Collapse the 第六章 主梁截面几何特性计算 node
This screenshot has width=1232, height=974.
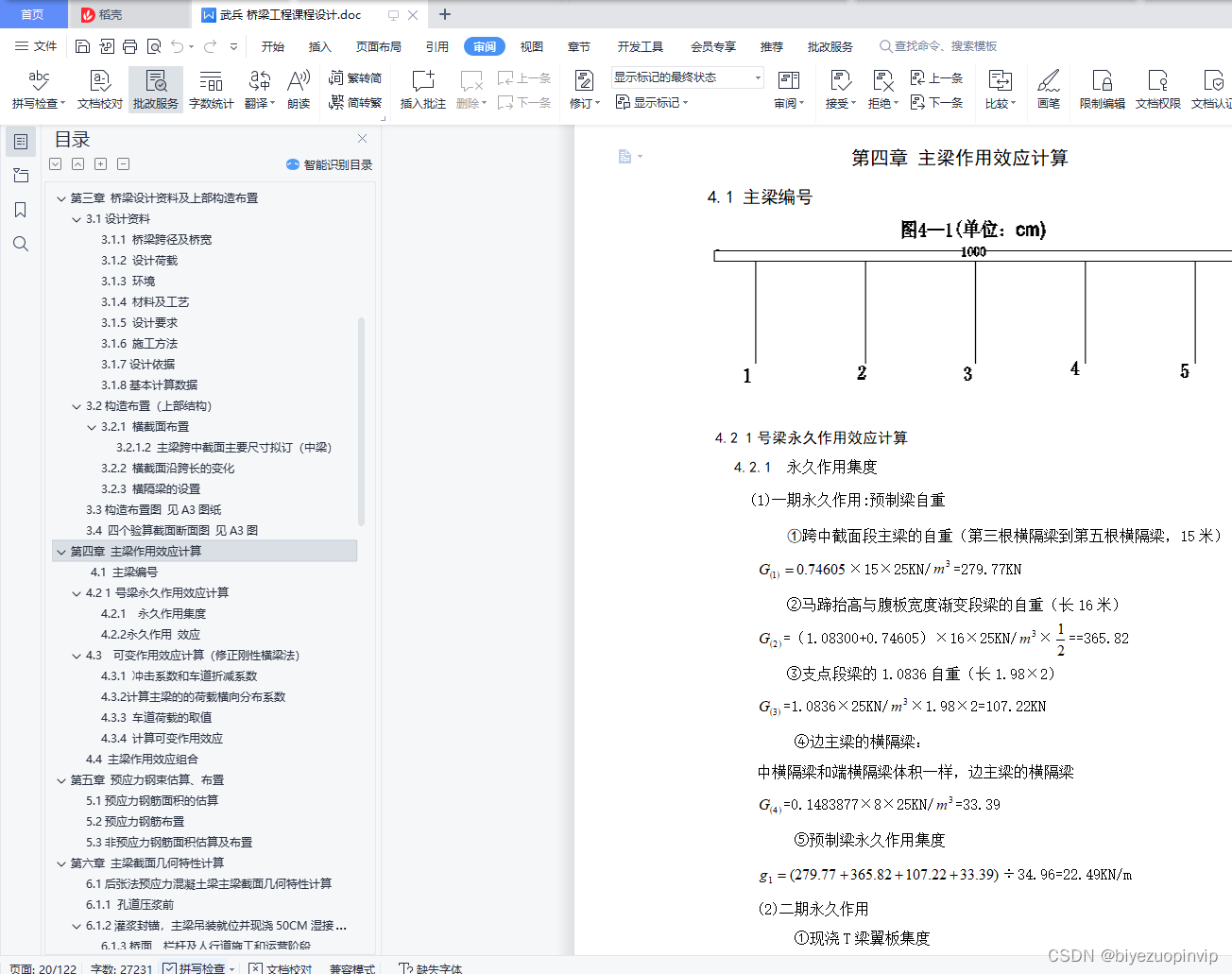[x=61, y=863]
